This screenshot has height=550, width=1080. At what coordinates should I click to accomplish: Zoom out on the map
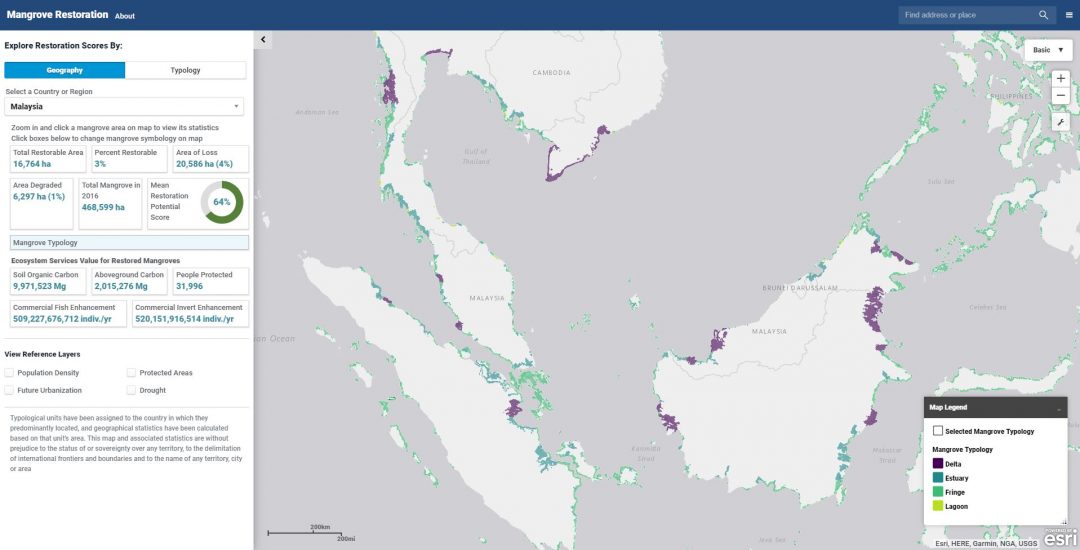[1061, 96]
